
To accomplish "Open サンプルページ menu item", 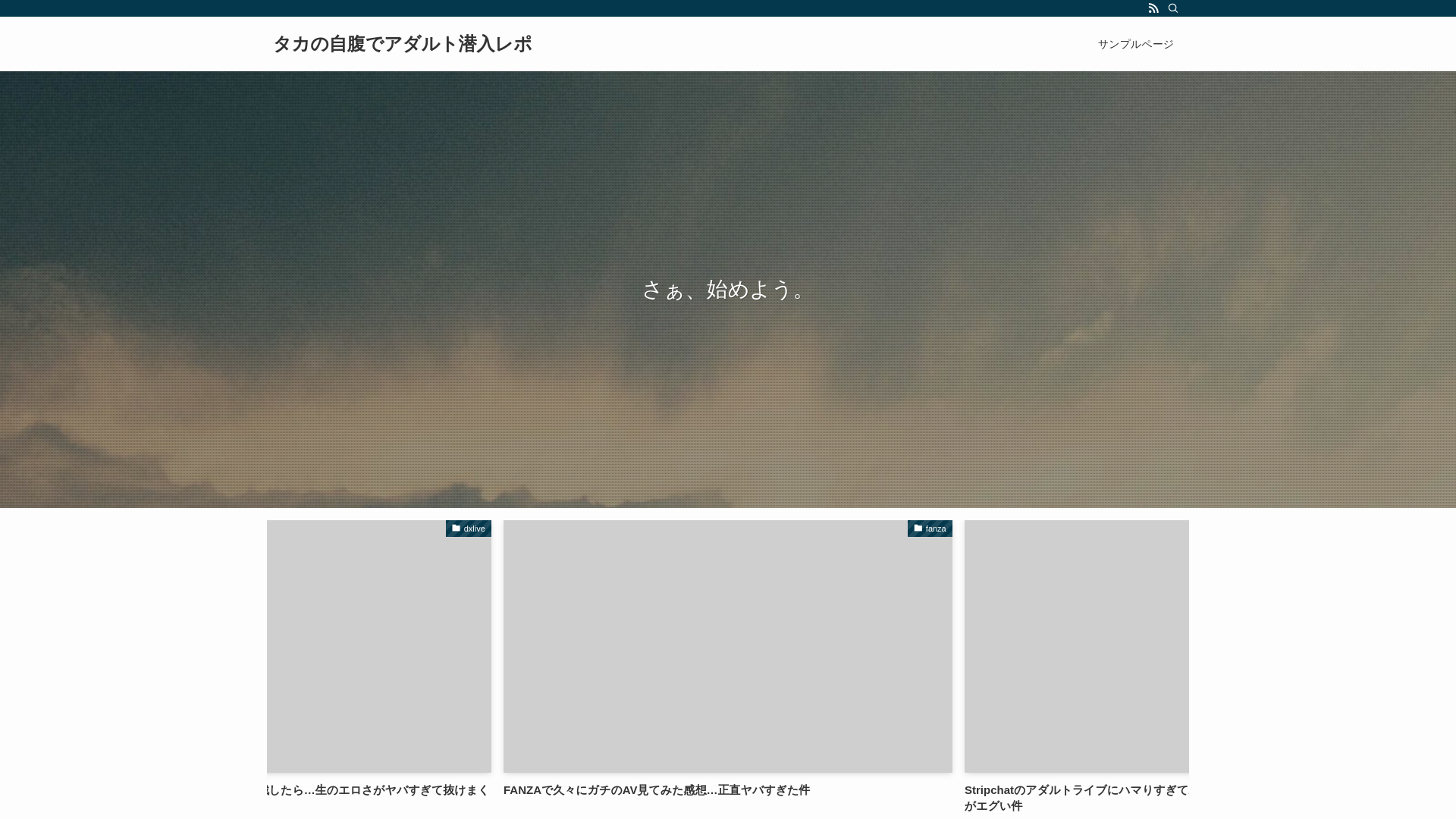I will (x=1135, y=44).
